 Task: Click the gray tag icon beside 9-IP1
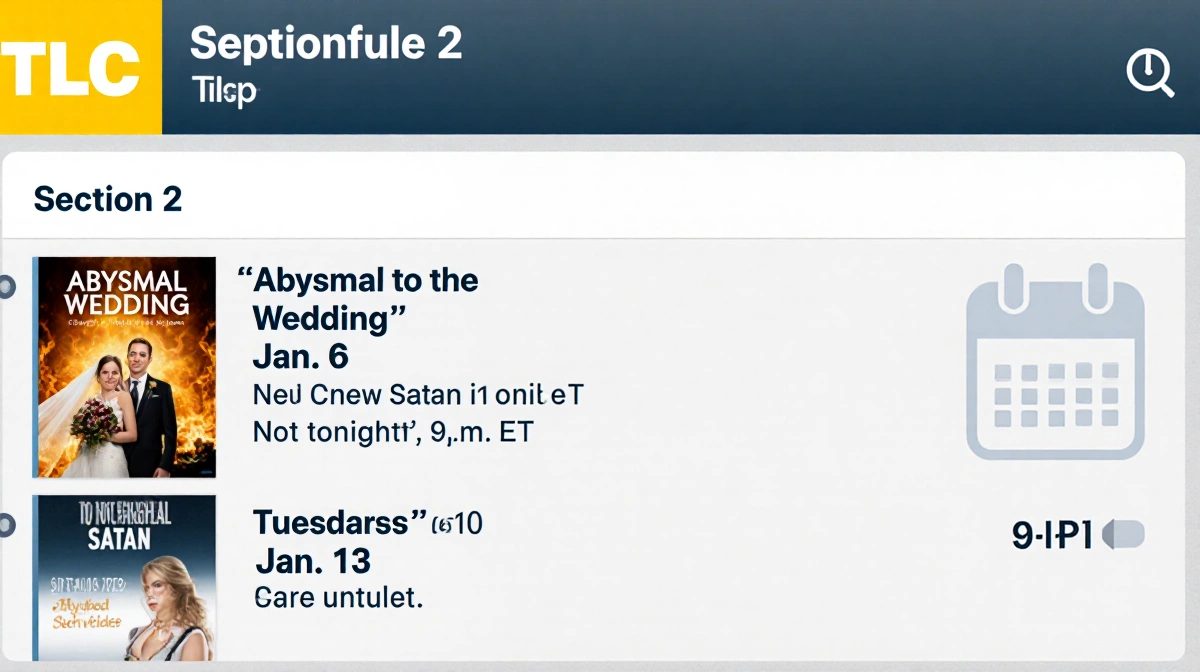[1125, 535]
